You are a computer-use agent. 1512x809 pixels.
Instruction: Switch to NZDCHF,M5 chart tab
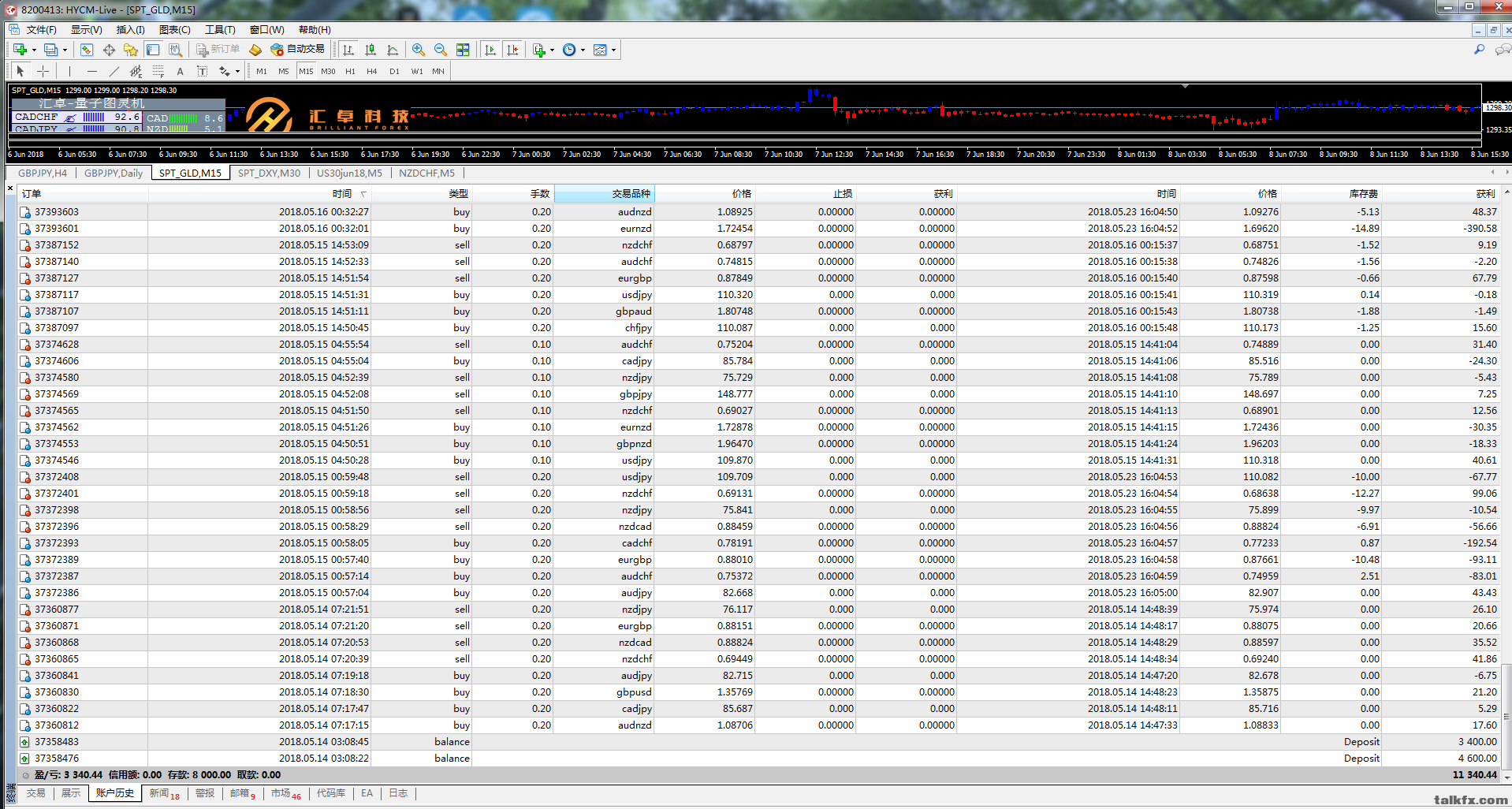426,173
